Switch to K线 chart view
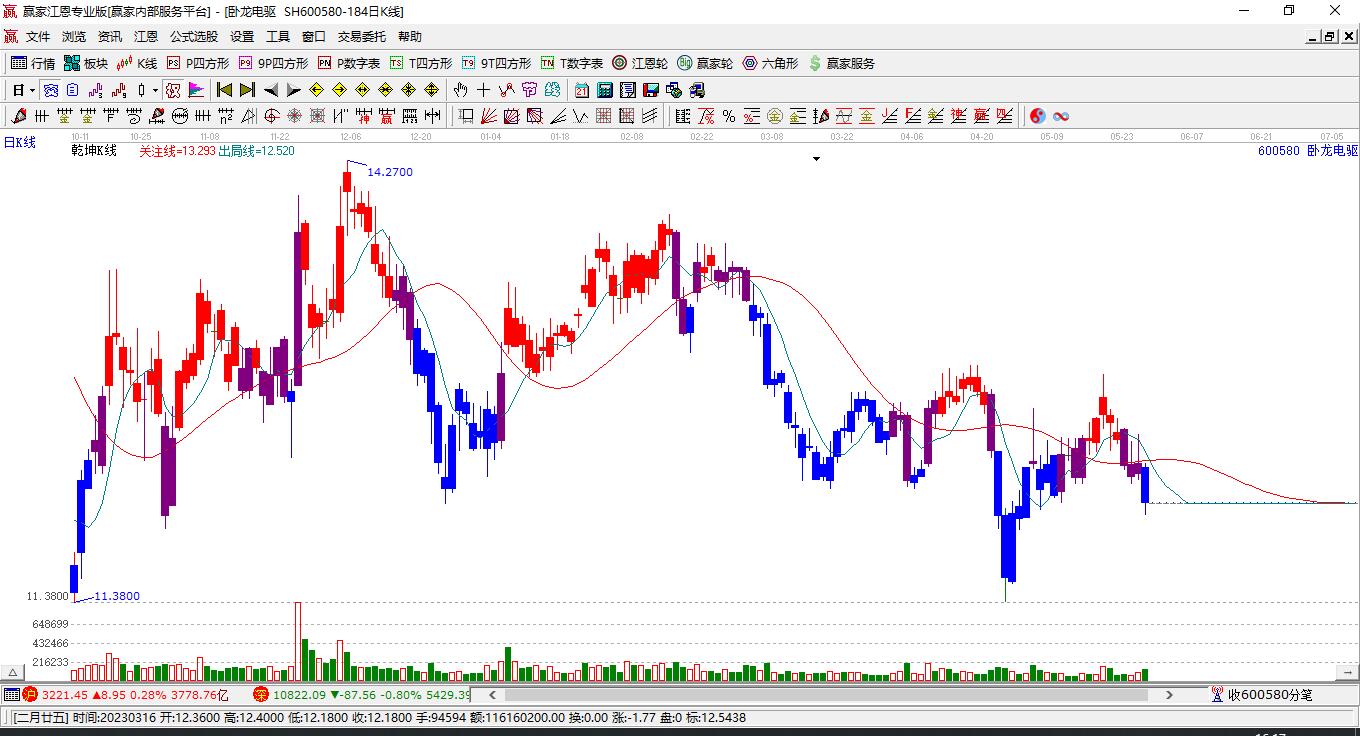Screen dimensions: 1360x736 click(138, 63)
